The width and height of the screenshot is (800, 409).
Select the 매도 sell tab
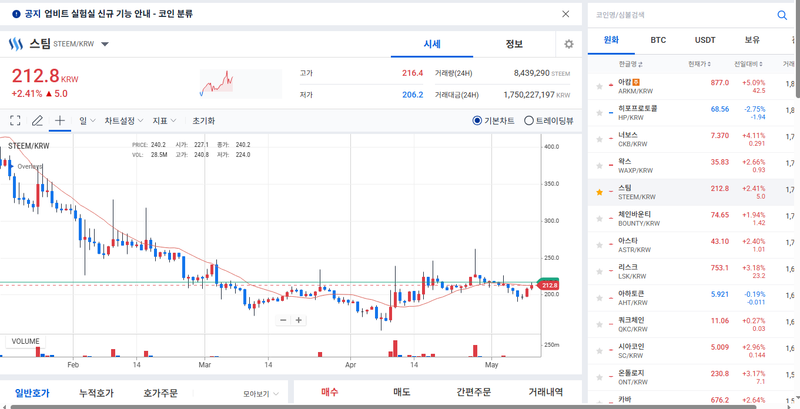pos(402,392)
